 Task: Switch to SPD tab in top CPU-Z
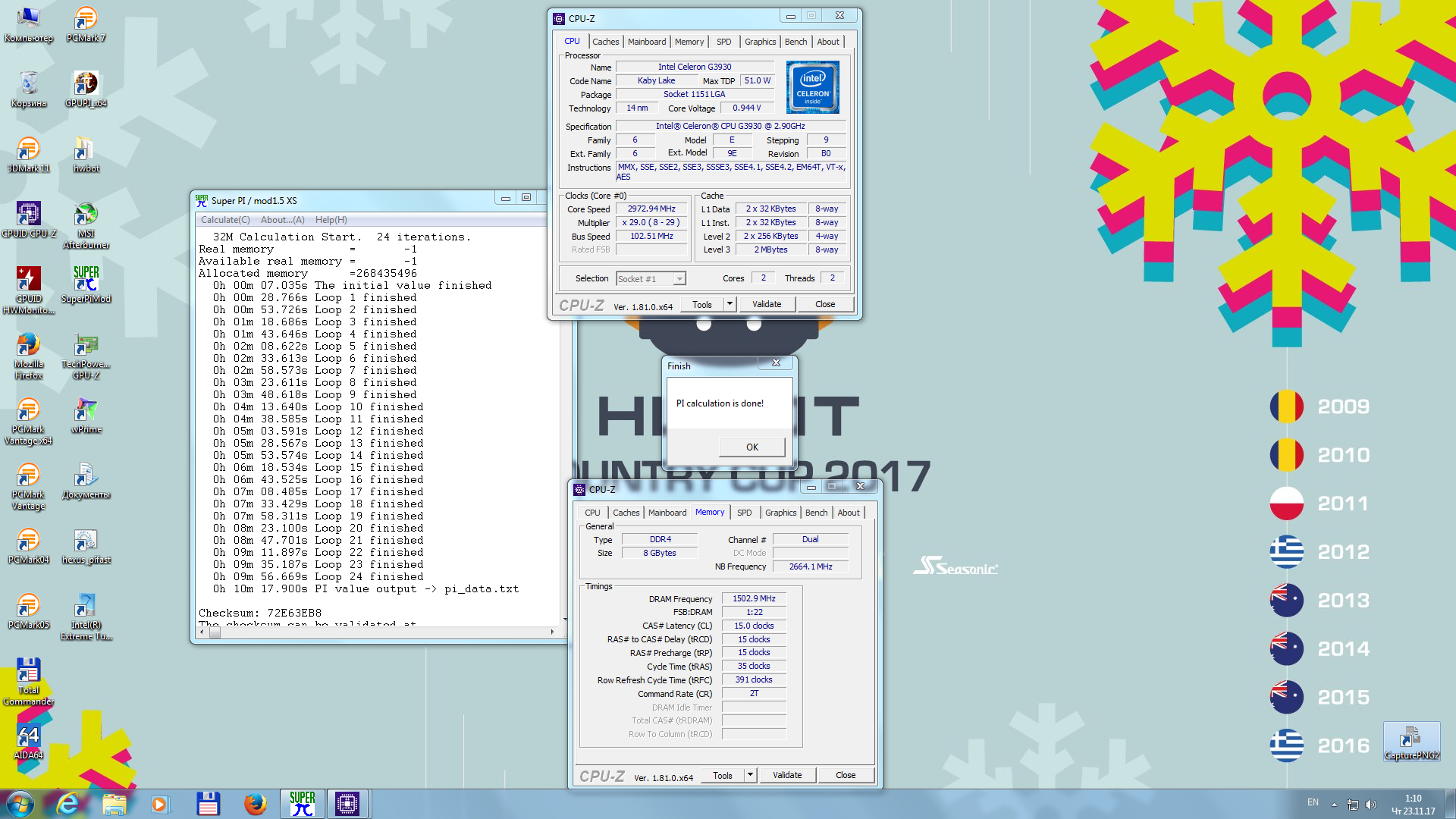[724, 42]
